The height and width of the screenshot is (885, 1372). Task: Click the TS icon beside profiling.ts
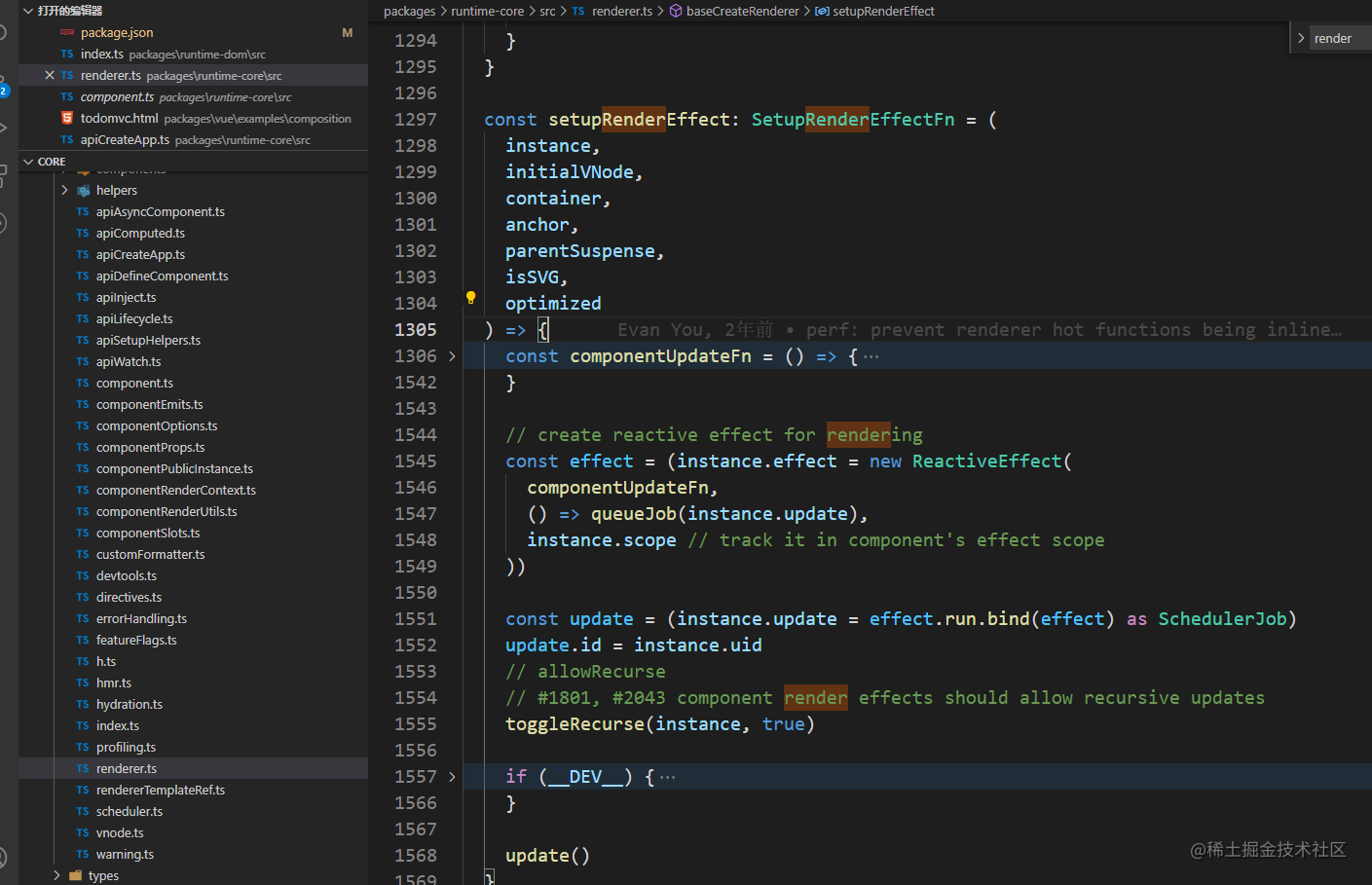coord(83,748)
